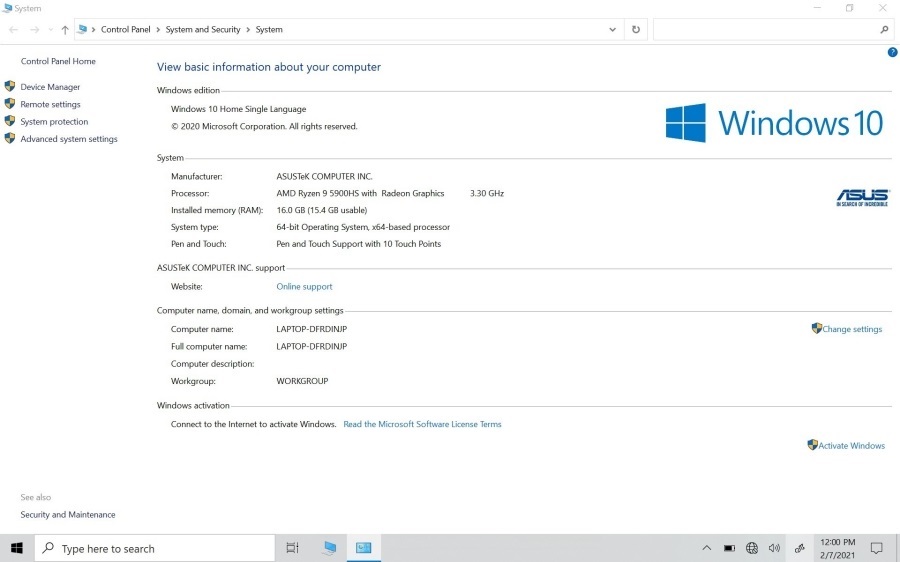This screenshot has height=562, width=900.
Task: Open Advanced system settings
Action: (69, 138)
